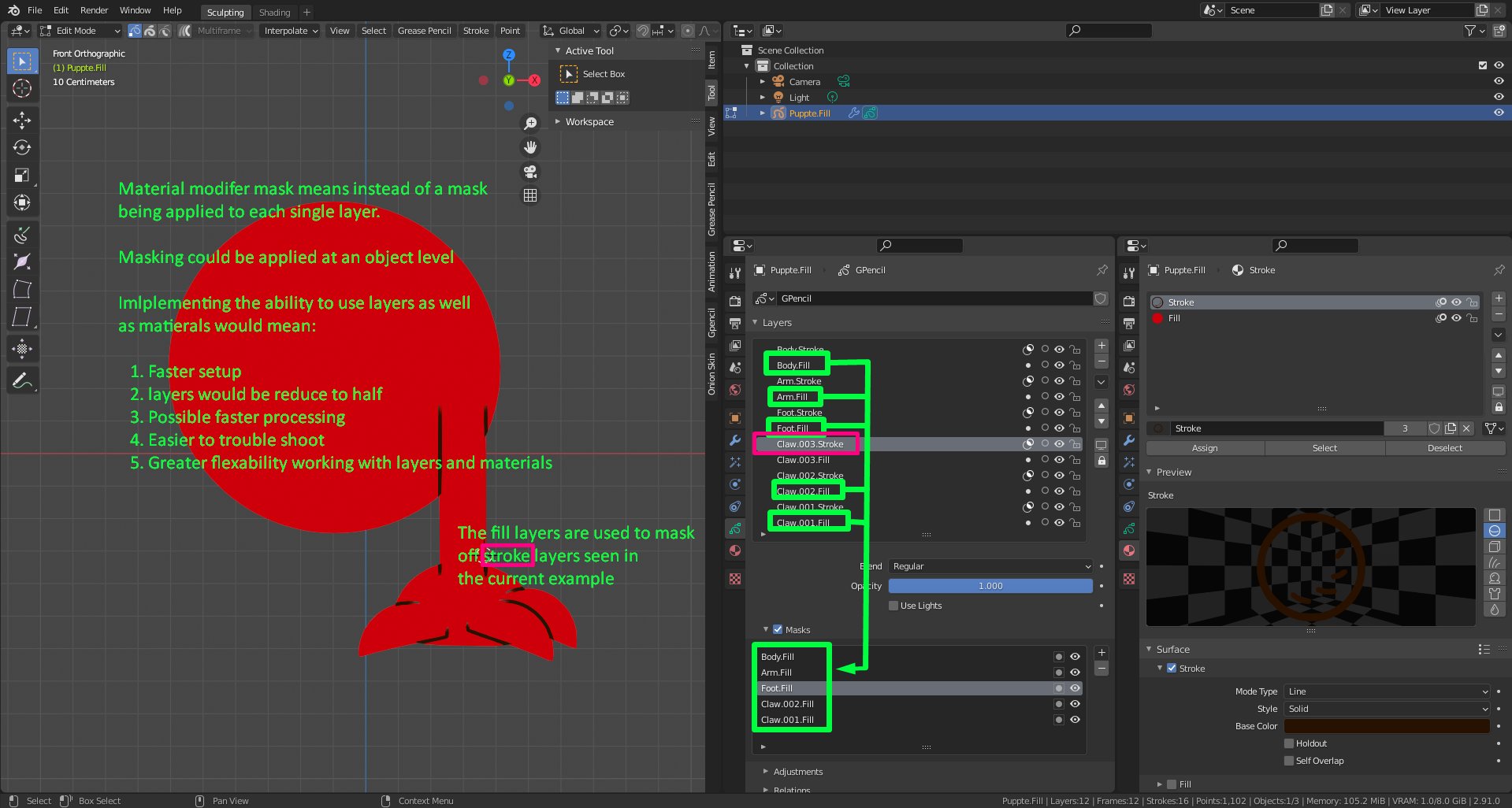Add a new layer with the plus button

(1101, 346)
